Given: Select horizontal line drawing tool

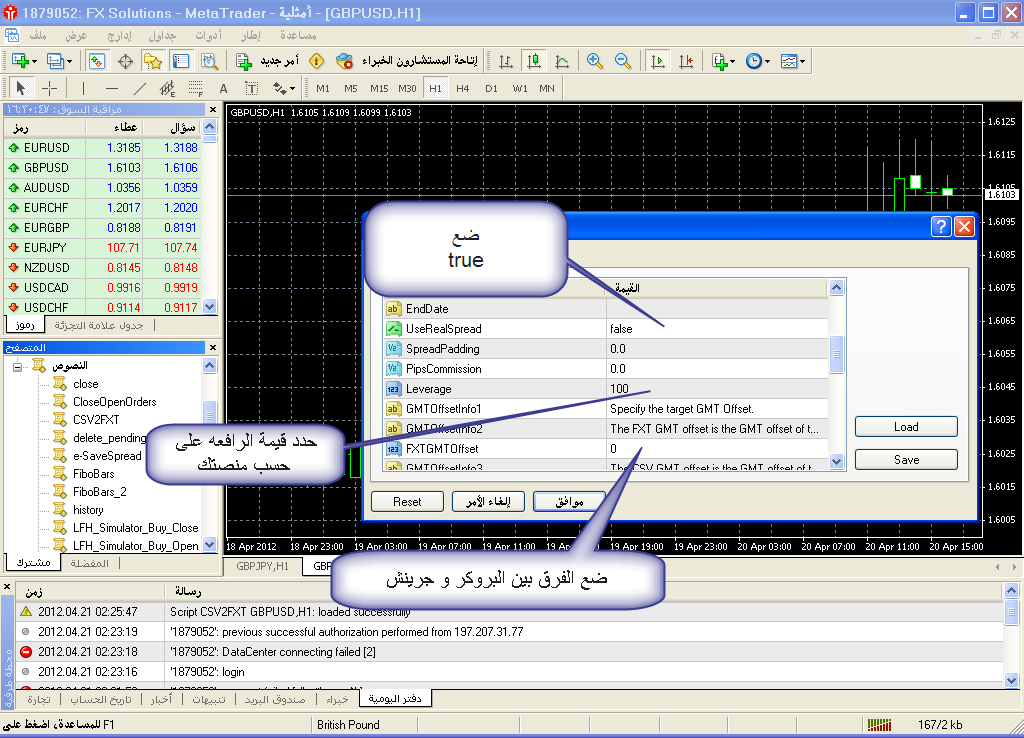Looking at the screenshot, I should (x=112, y=88).
